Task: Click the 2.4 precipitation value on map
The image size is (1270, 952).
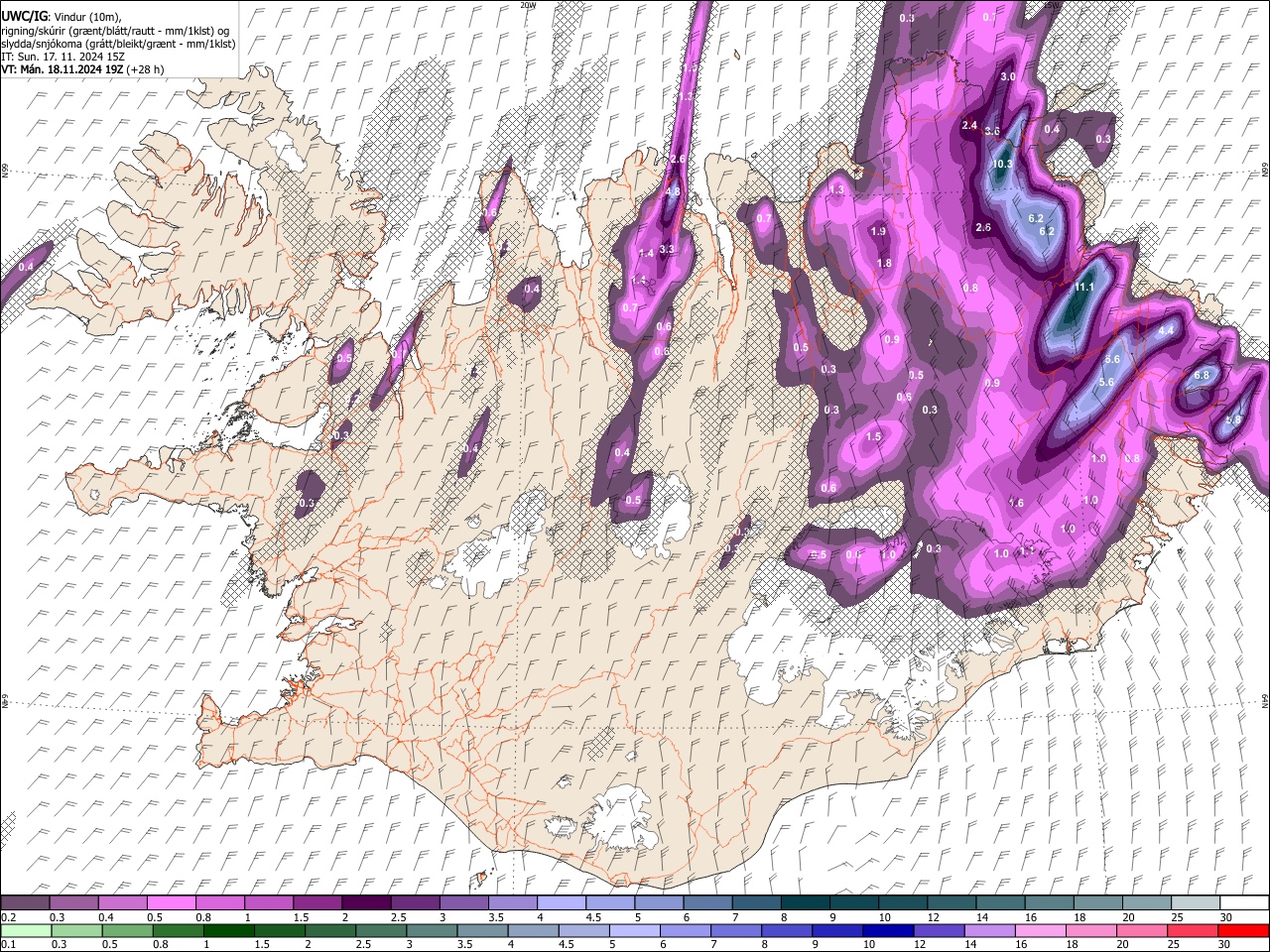Action: pos(970,125)
